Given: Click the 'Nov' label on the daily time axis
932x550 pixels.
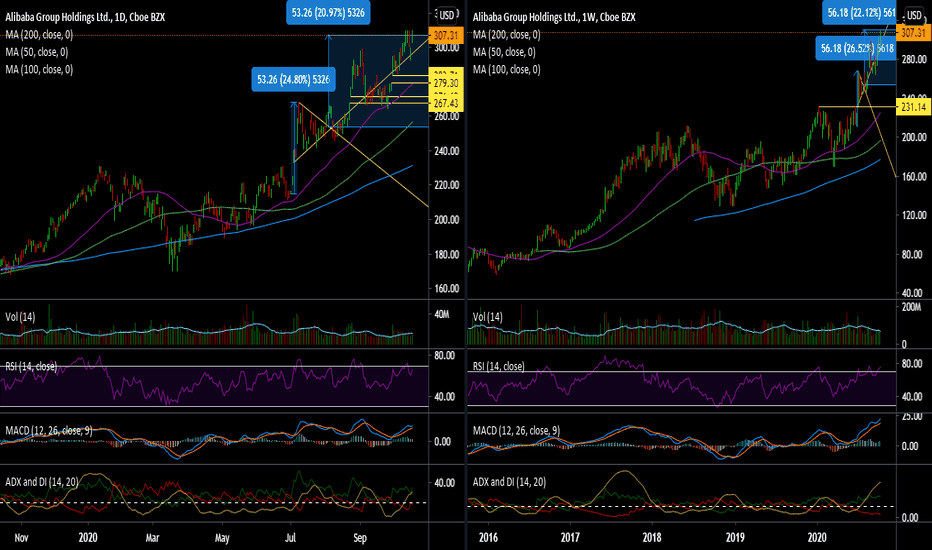Looking at the screenshot, I should [21, 538].
